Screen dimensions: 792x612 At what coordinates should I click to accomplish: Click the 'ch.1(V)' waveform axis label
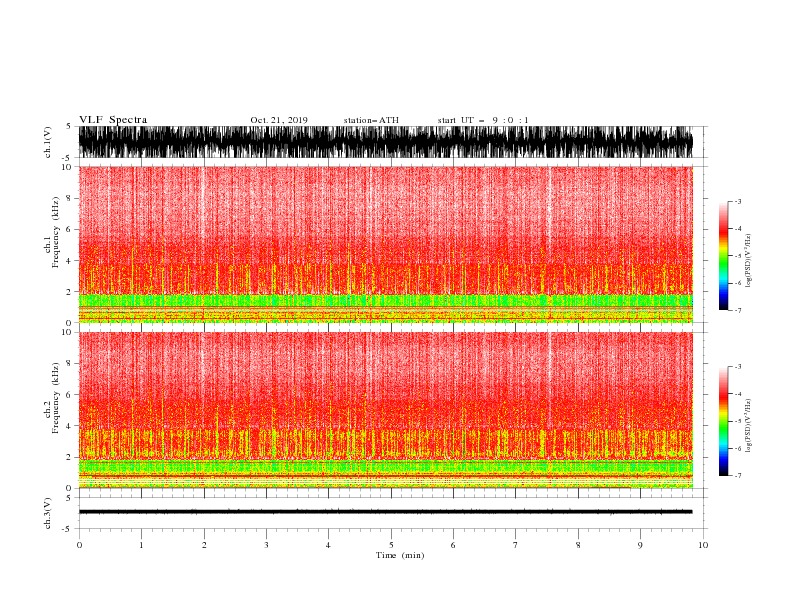pyautogui.click(x=48, y=142)
